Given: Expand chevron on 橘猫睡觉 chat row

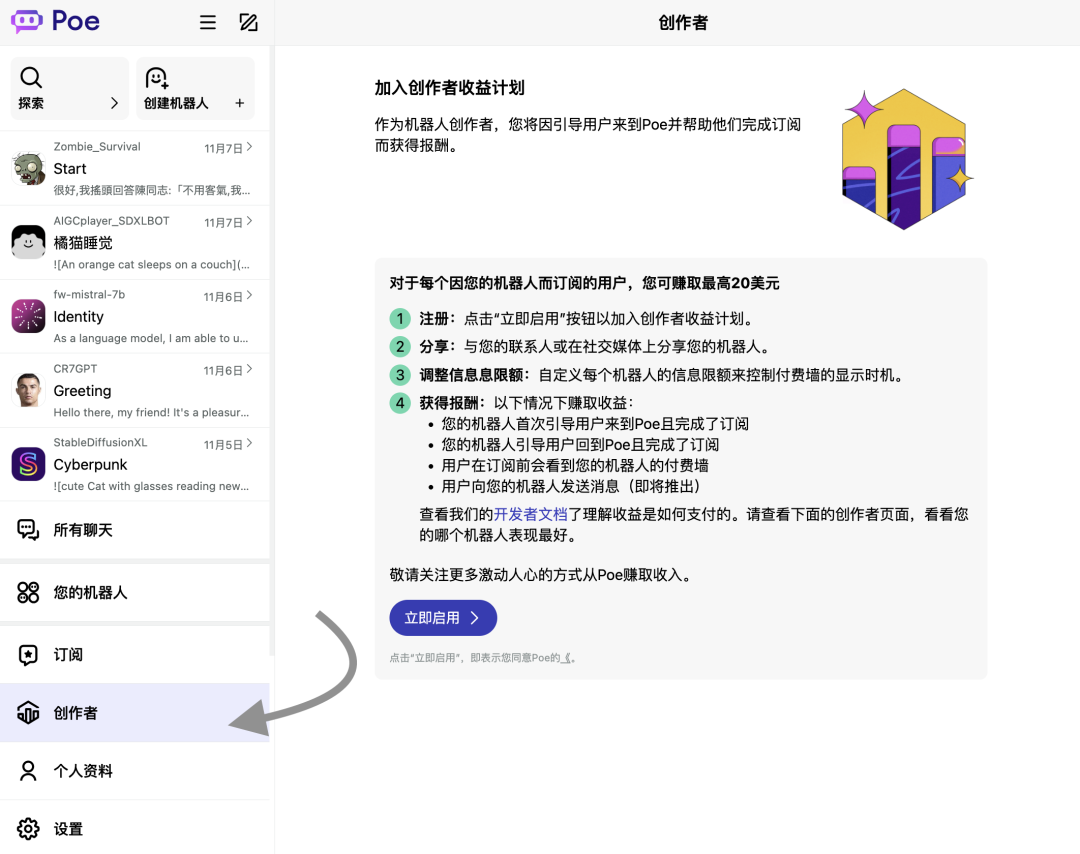Looking at the screenshot, I should [x=249, y=221].
